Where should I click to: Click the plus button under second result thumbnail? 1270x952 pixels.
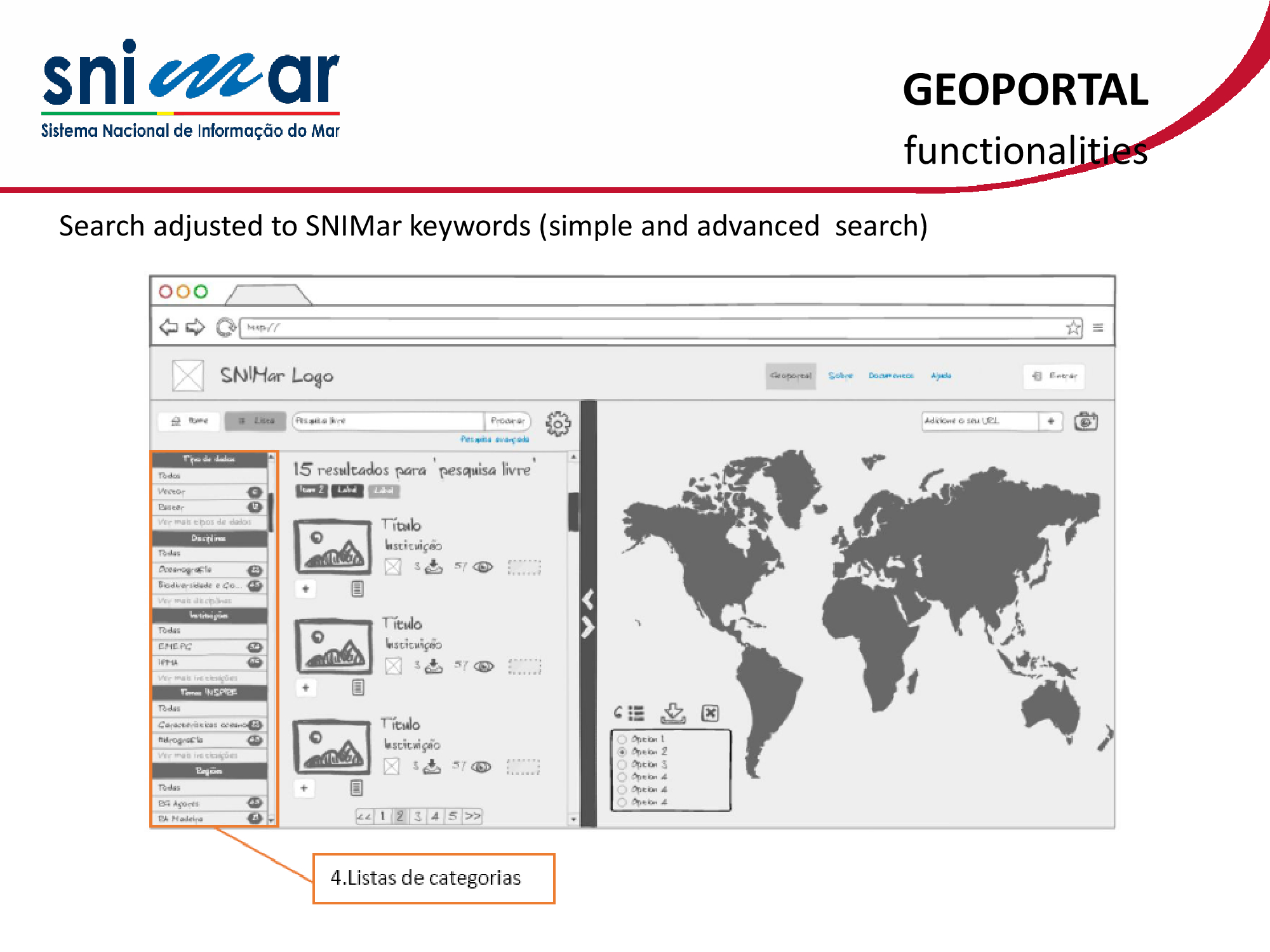(305, 688)
